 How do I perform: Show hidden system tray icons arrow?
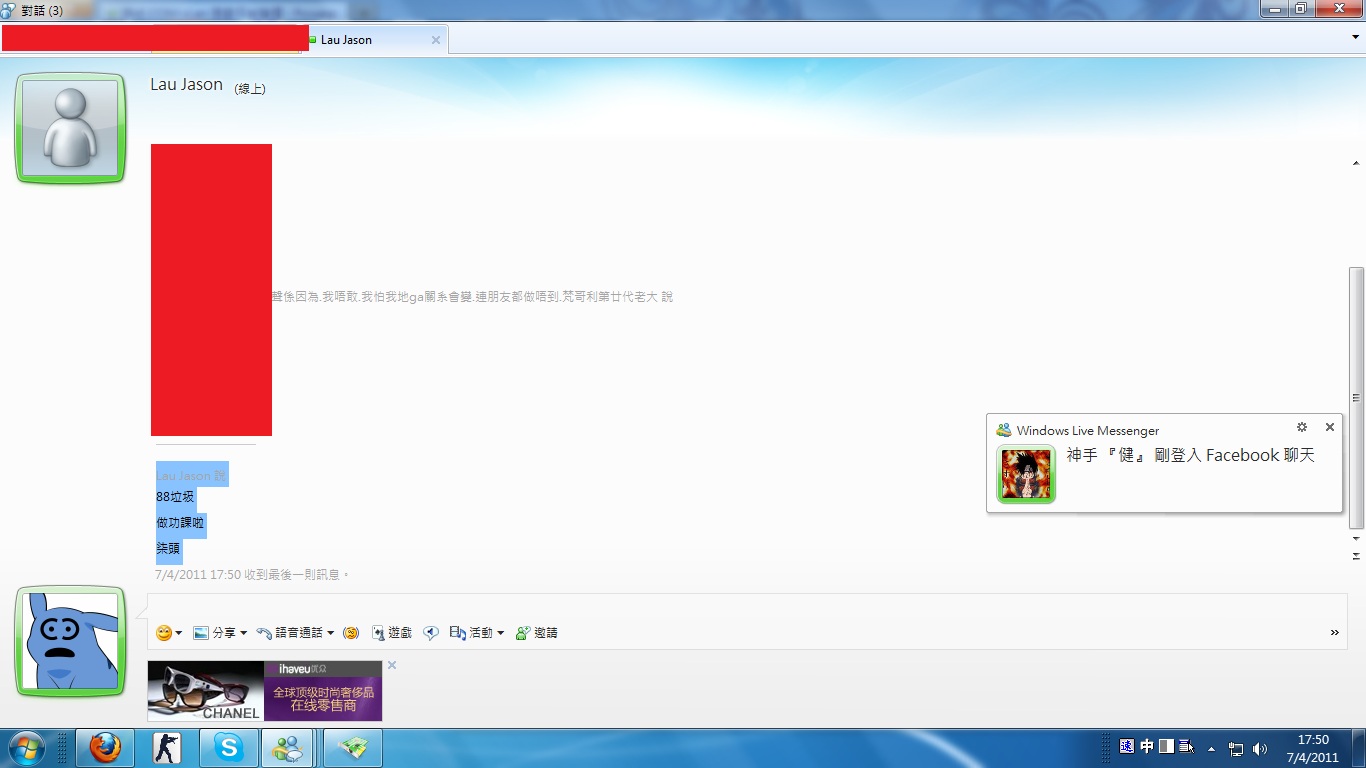(1211, 749)
